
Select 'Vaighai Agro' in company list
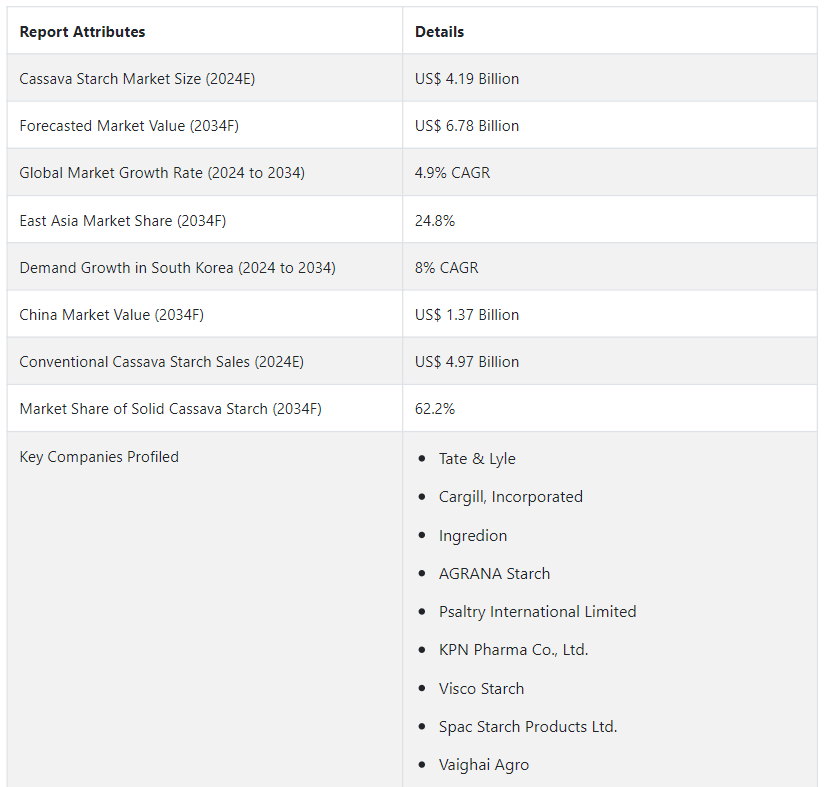[484, 765]
